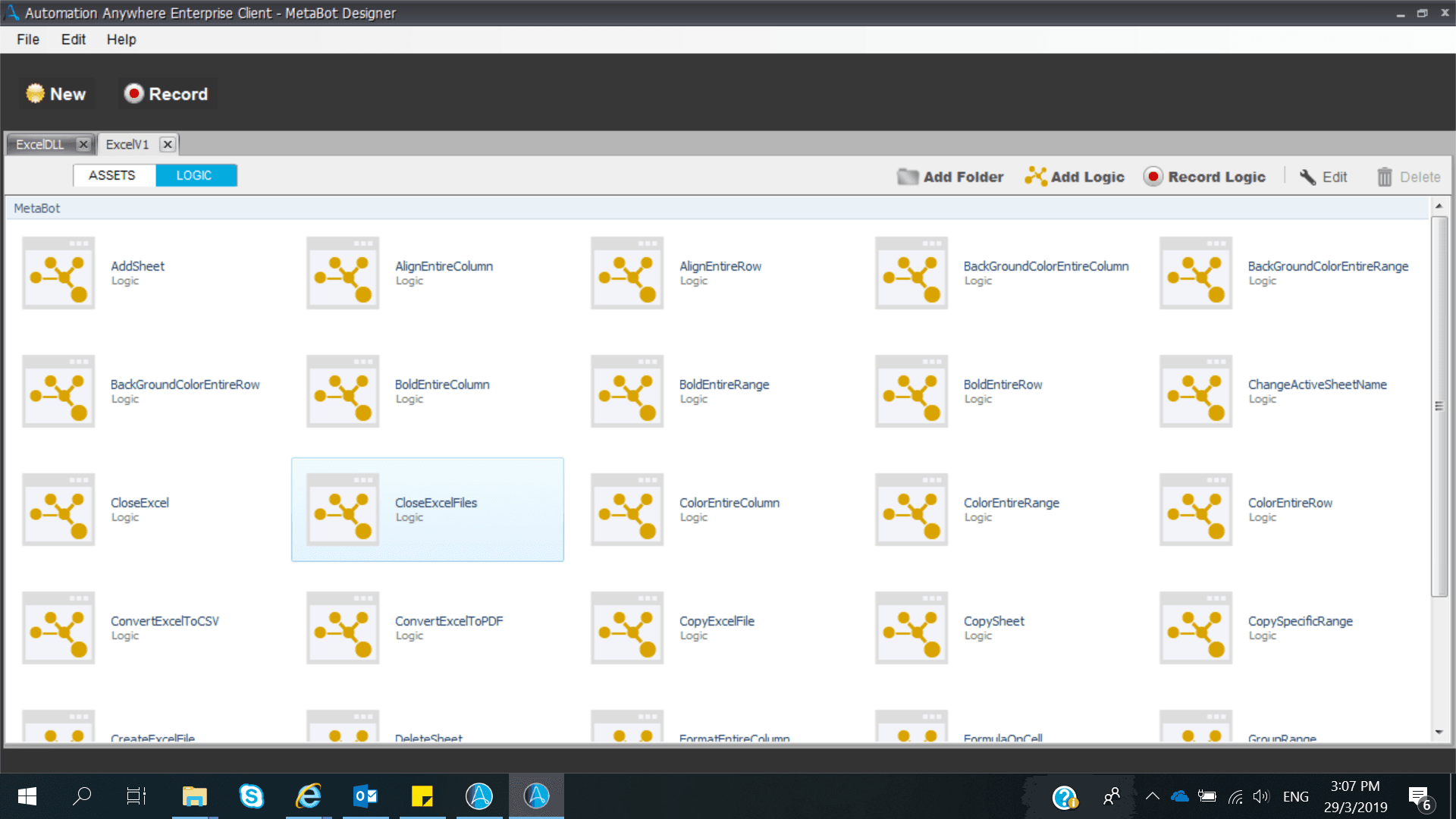The image size is (1456, 819).
Task: Click the BackGroundColorEntireColumn logic icon
Action: pyautogui.click(x=912, y=273)
